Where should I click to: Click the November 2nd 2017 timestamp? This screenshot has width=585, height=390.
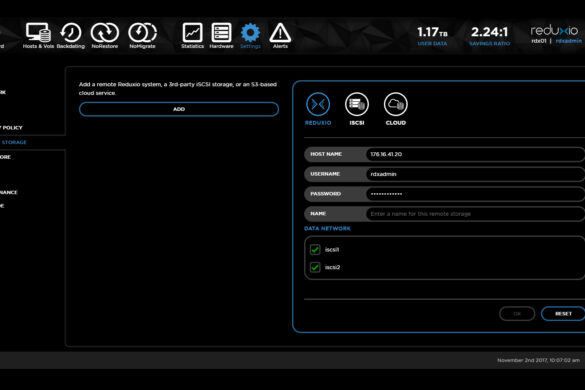[538, 360]
